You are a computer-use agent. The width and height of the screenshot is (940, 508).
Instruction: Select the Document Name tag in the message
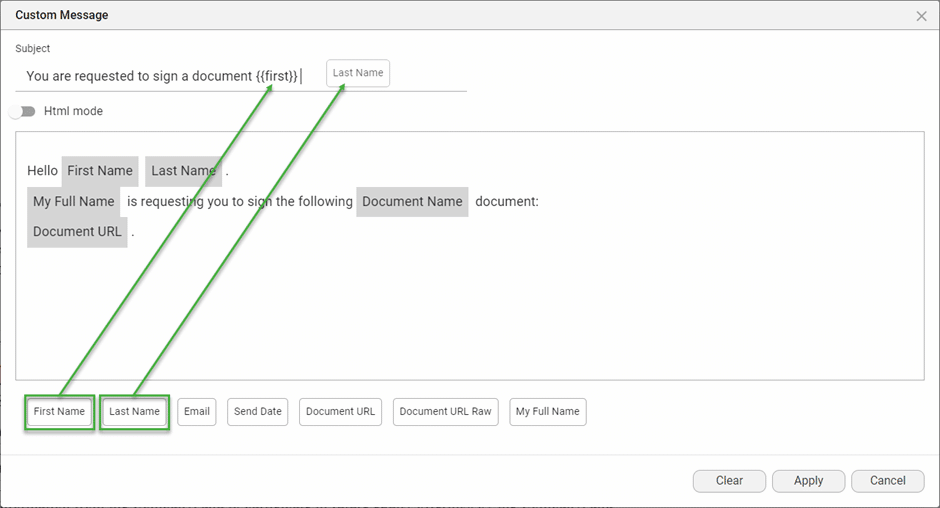point(412,202)
